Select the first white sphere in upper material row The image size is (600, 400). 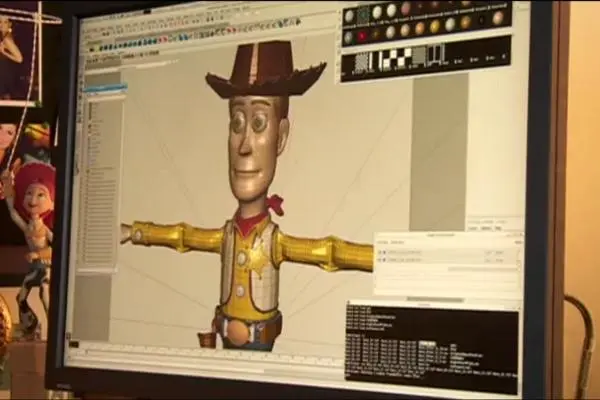[x=349, y=16]
